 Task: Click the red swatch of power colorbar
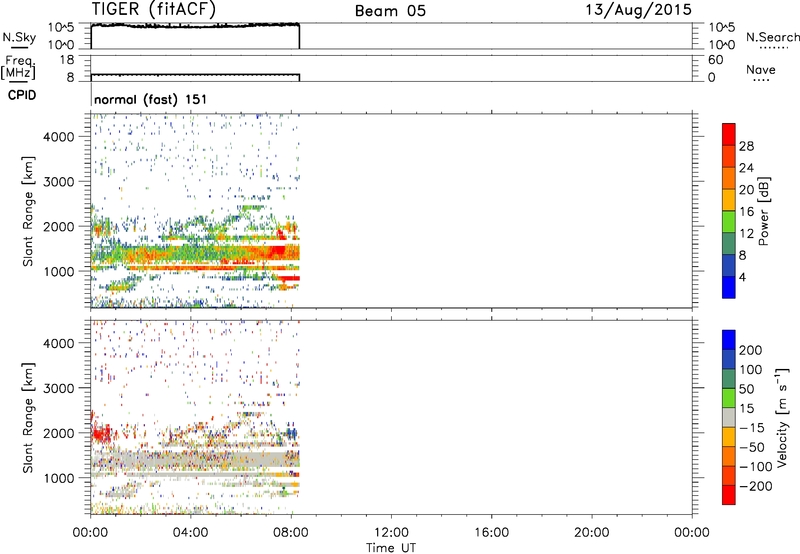729,135
